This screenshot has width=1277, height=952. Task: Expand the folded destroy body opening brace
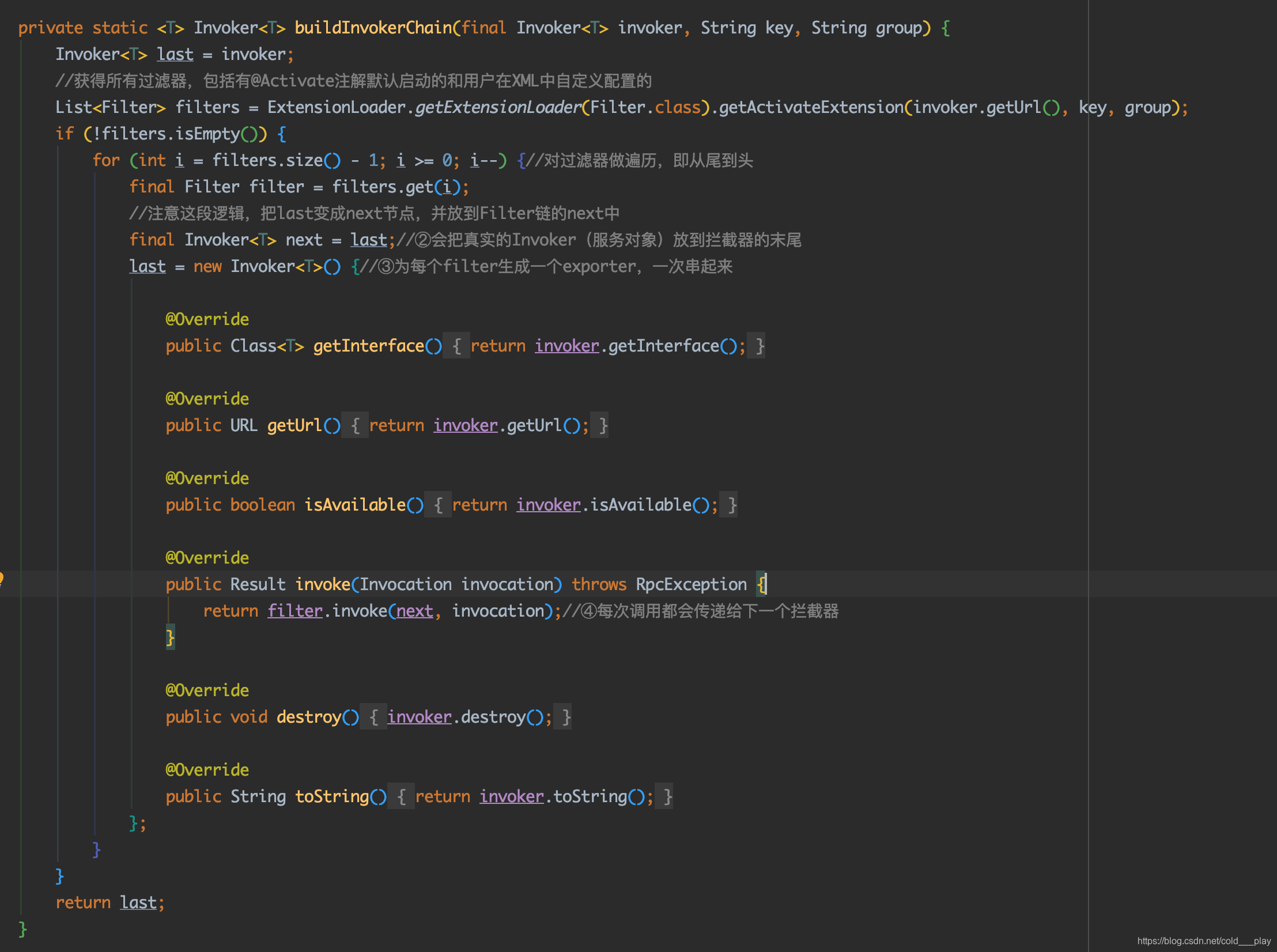pos(373,717)
